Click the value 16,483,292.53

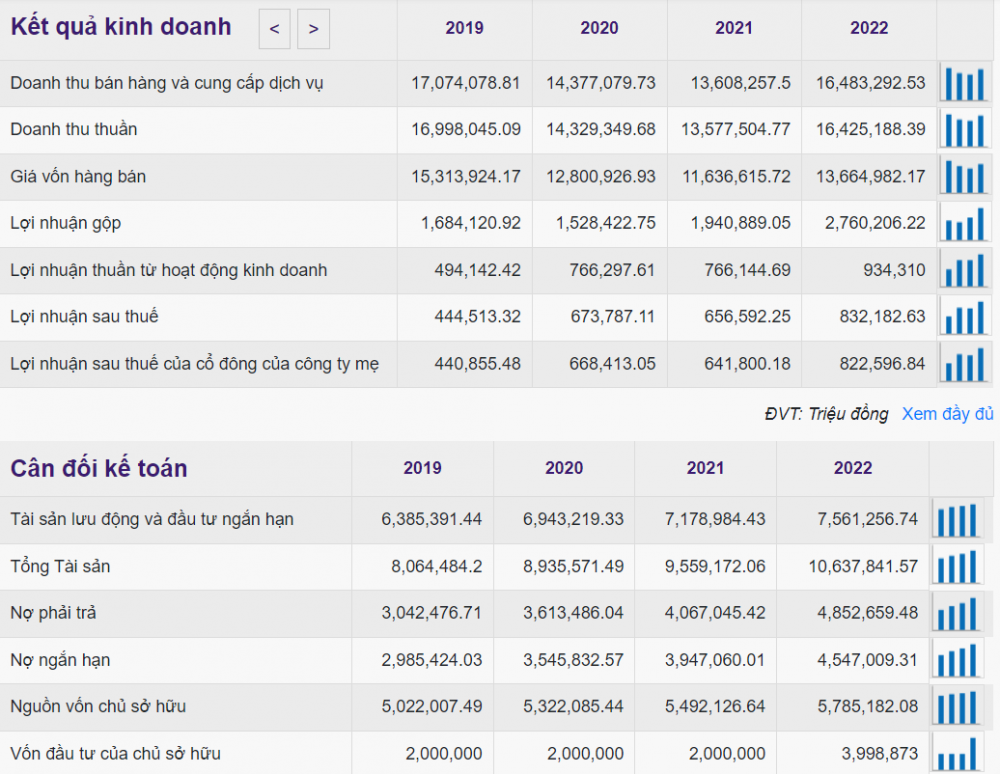pyautogui.click(x=871, y=83)
